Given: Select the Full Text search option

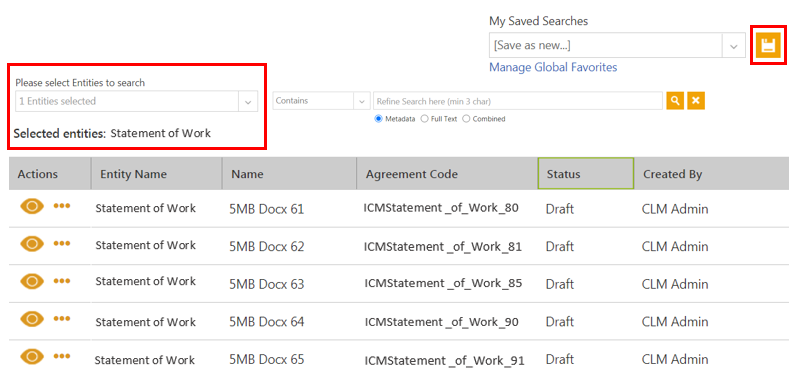Looking at the screenshot, I should [424, 119].
